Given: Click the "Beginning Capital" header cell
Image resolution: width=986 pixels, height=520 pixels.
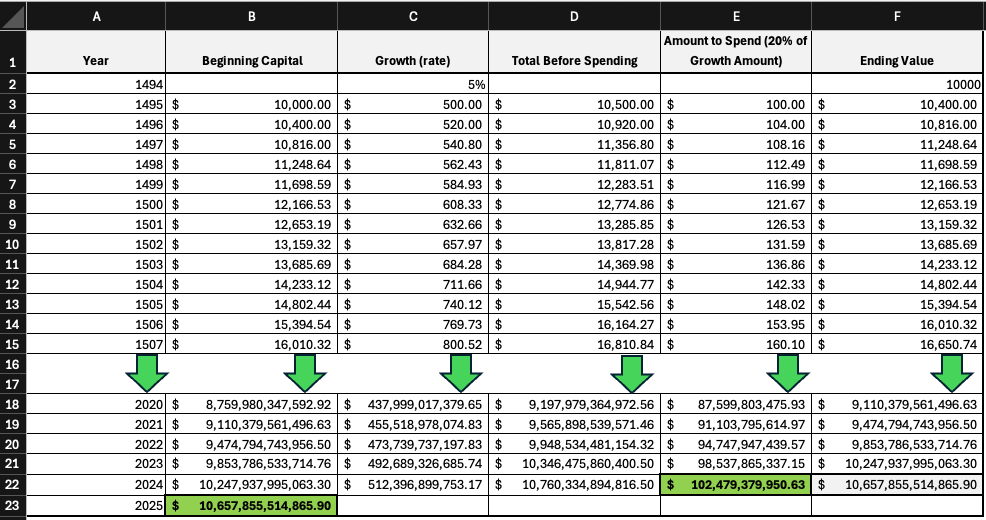Looking at the screenshot, I should tap(252, 61).
